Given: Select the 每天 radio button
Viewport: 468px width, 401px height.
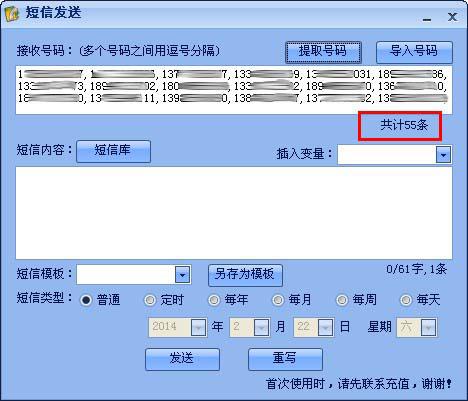Looking at the screenshot, I should pyautogui.click(x=406, y=300).
